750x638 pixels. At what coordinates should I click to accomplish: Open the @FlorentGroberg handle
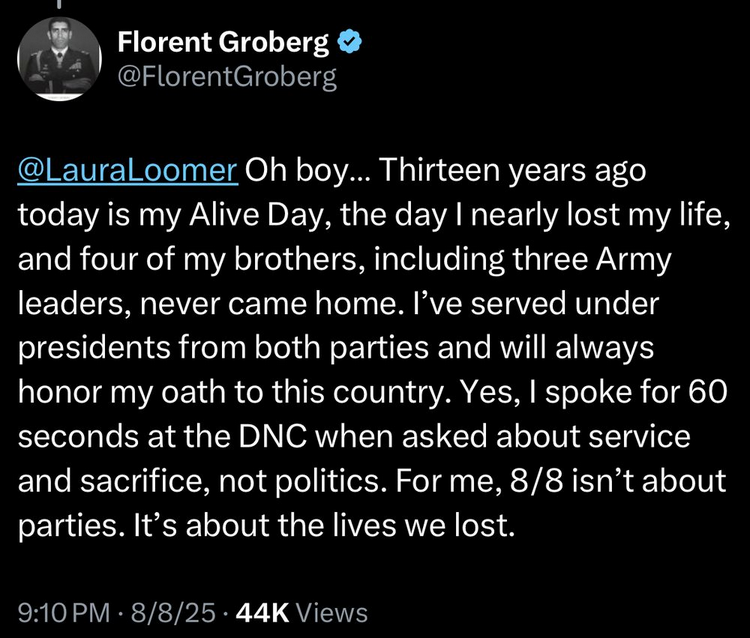(x=227, y=77)
